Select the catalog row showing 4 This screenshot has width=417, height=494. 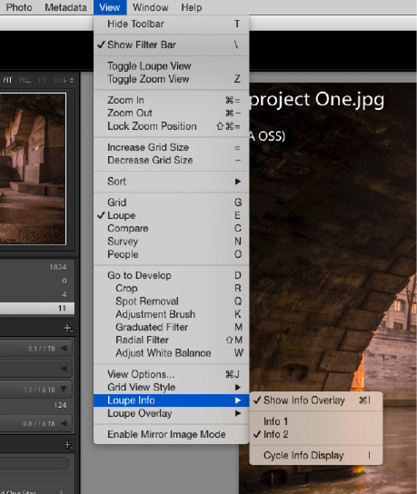(37, 295)
